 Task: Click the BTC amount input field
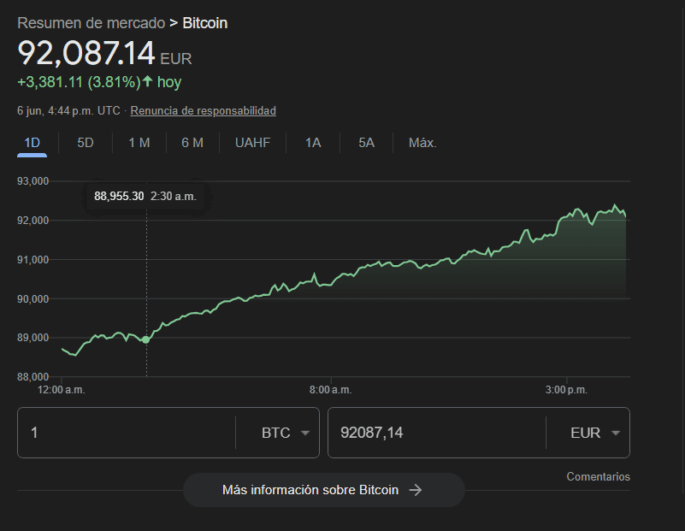pyautogui.click(x=125, y=433)
